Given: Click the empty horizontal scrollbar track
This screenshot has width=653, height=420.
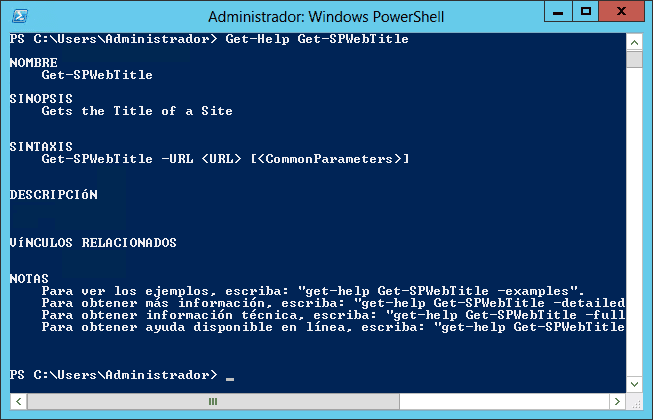Looking at the screenshot, I should point(504,402).
